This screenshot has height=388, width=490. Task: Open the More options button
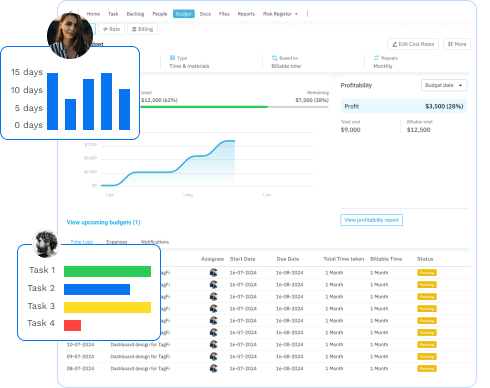pos(457,44)
